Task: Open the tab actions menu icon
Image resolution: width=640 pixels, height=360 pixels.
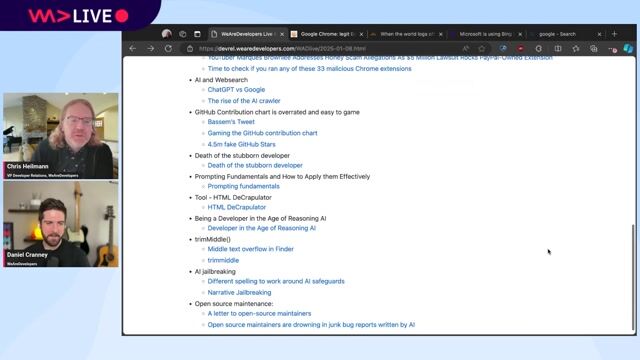Action: 198,34
